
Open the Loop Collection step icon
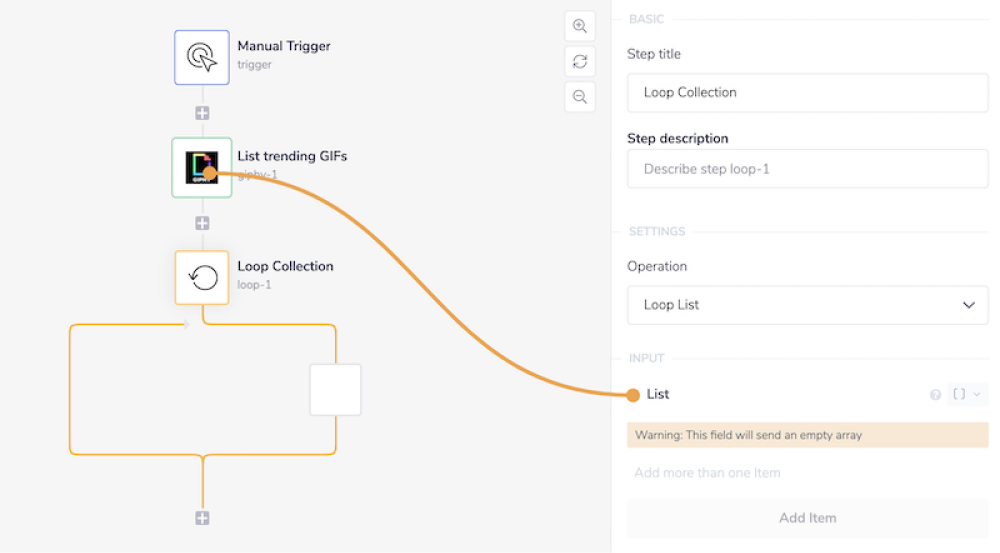pos(202,277)
